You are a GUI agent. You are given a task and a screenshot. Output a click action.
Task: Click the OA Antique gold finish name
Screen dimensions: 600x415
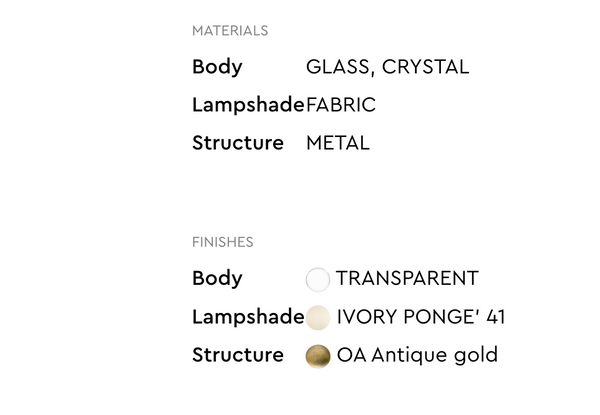(417, 355)
